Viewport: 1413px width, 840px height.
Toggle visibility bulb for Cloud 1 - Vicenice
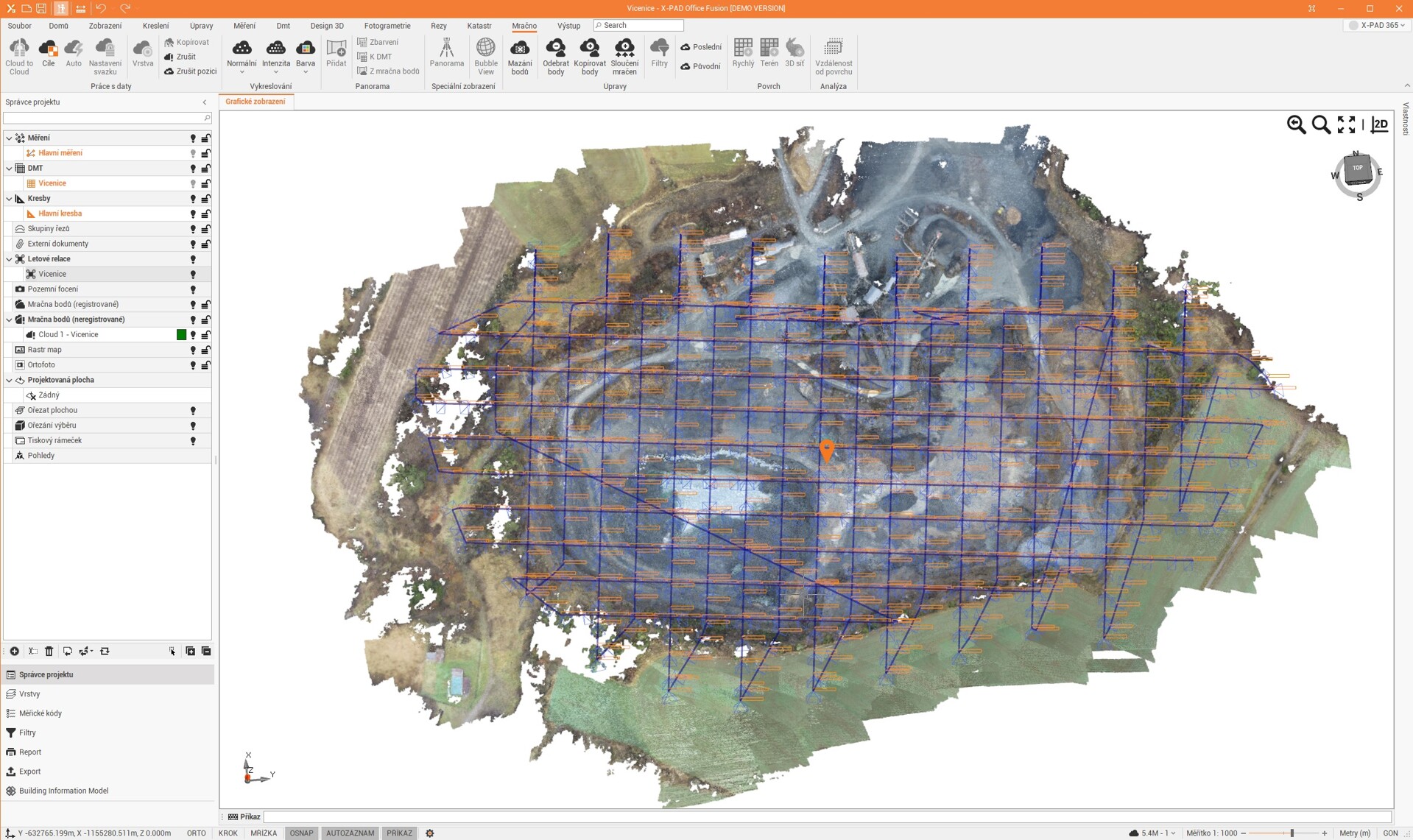coord(193,335)
